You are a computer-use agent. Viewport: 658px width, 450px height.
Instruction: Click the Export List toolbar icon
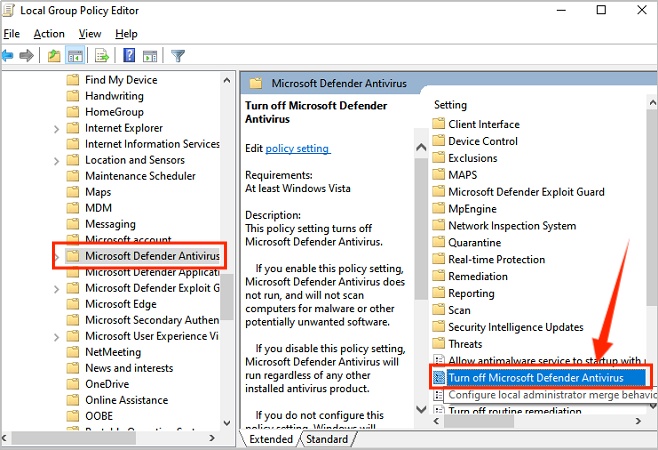[102, 55]
